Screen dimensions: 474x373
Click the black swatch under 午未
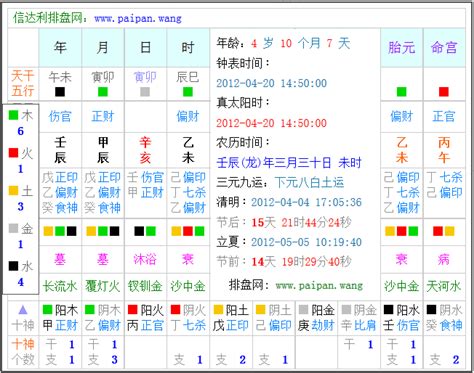pos(60,92)
